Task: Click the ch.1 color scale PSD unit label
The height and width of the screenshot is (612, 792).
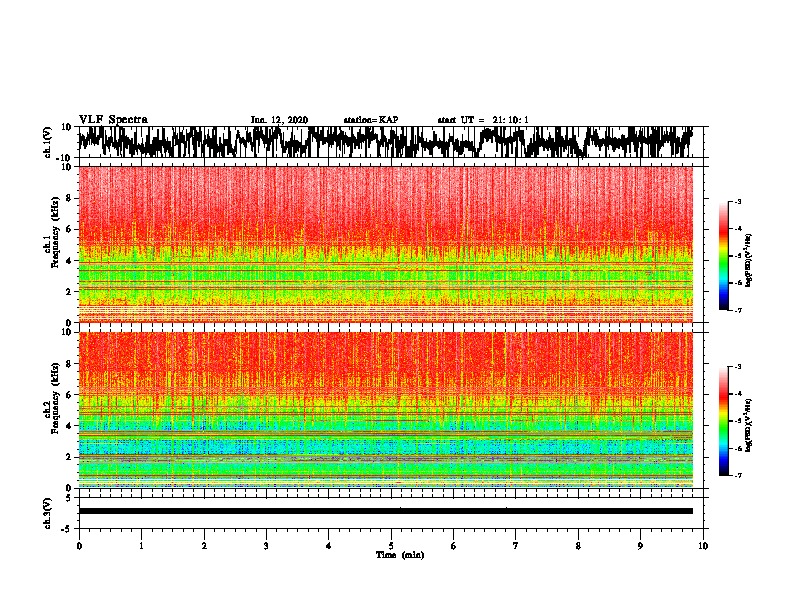Action: 749,261
